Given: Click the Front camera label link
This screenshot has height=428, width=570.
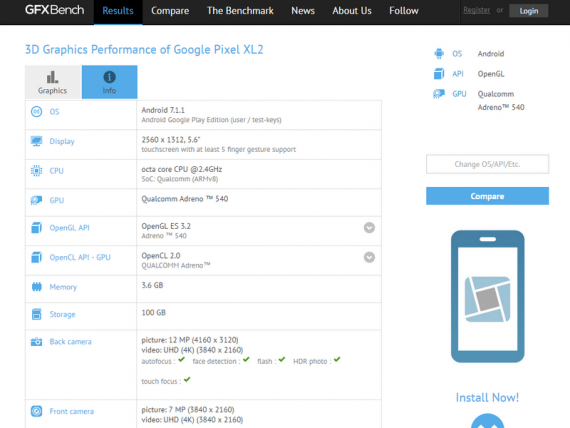Looking at the screenshot, I should click(72, 411).
